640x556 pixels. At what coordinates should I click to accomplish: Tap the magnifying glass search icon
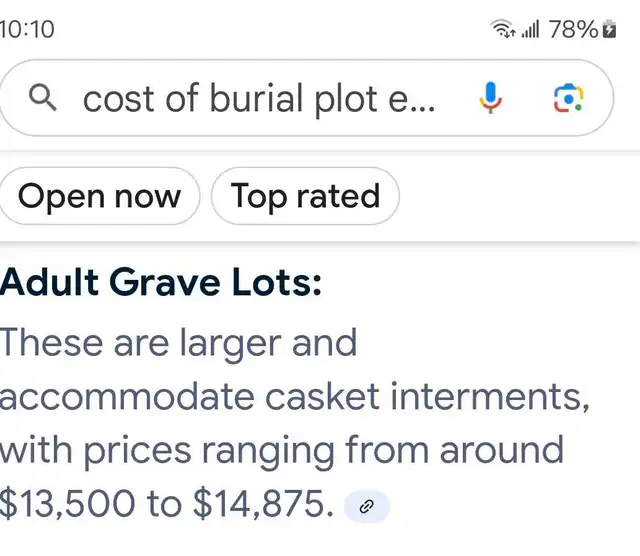[x=42, y=98]
